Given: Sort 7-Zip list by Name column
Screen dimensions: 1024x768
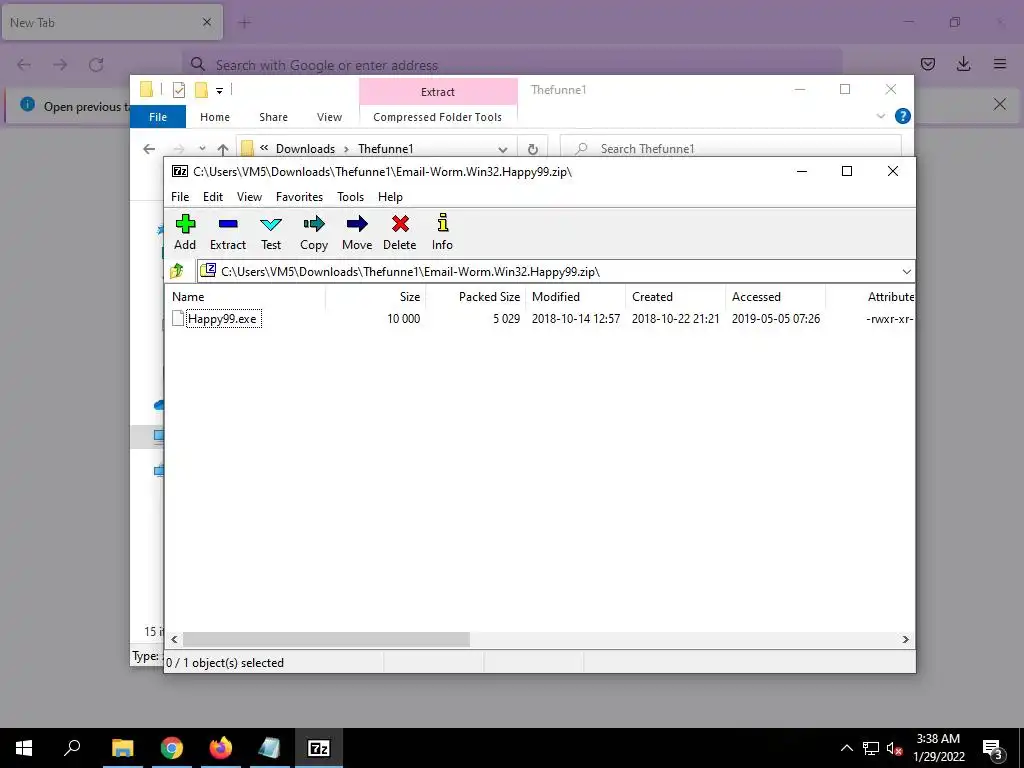Looking at the screenshot, I should coord(245,296).
